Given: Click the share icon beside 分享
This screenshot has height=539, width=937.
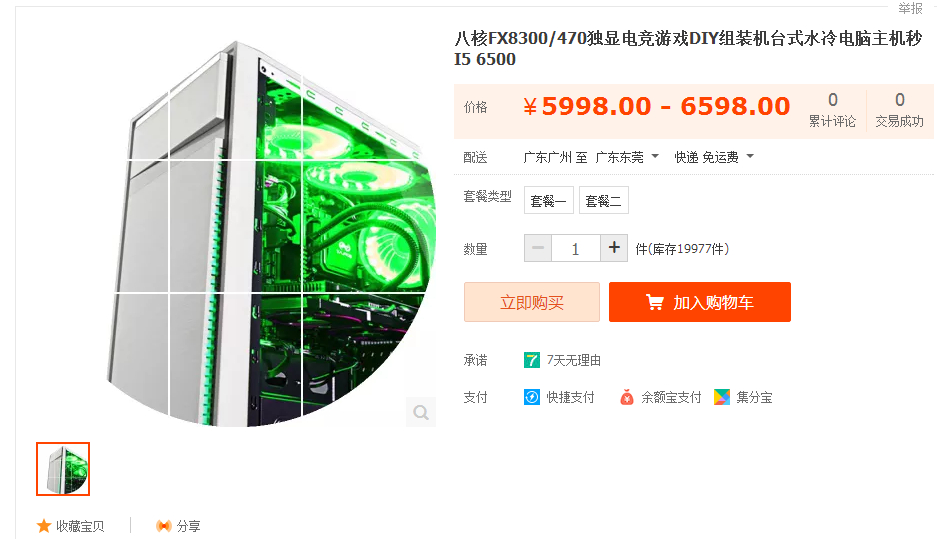Looking at the screenshot, I should coord(163,526).
